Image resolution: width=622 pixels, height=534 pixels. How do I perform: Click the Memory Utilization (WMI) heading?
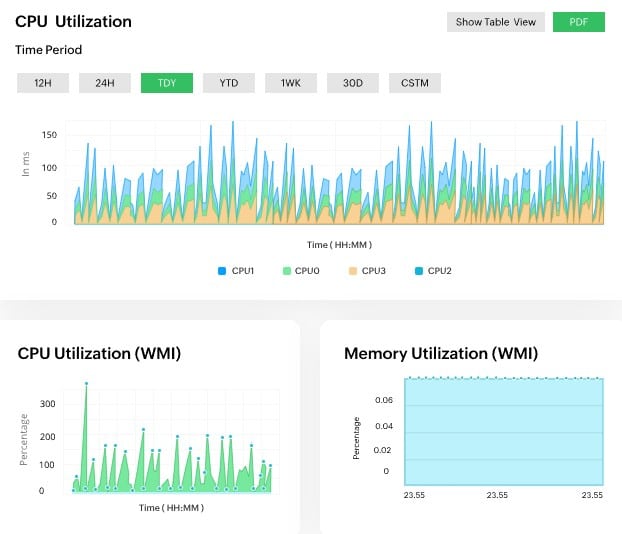coord(441,353)
